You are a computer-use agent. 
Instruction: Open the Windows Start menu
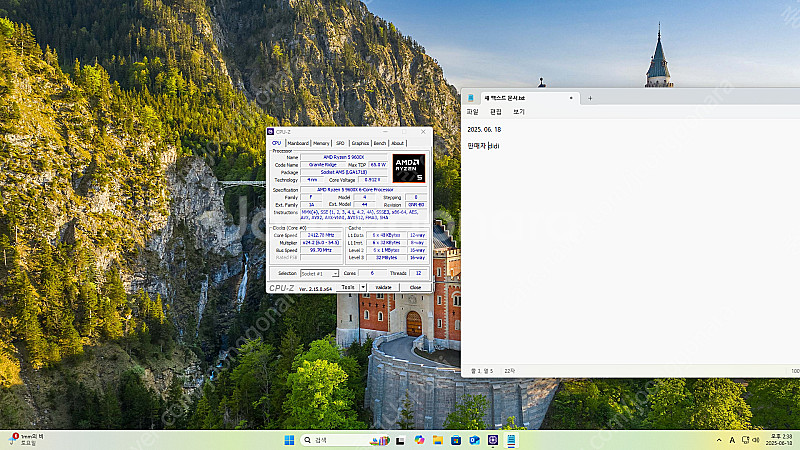click(x=289, y=440)
